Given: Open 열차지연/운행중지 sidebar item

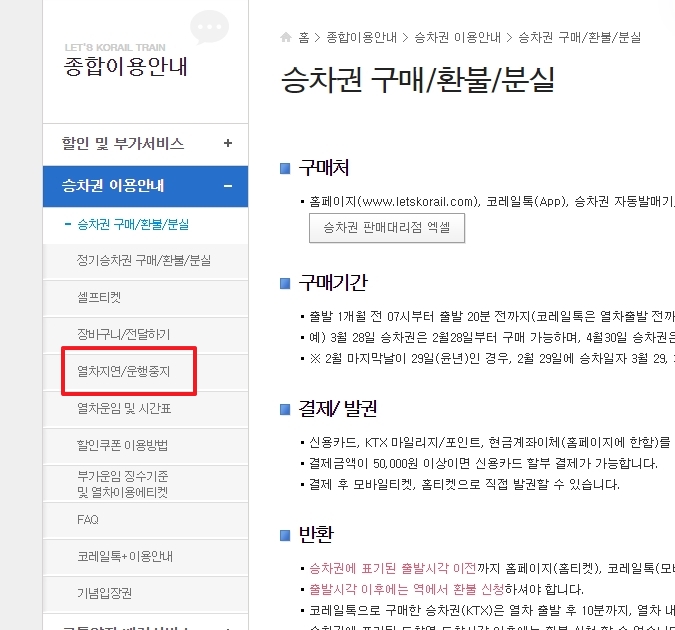Looking at the screenshot, I should (x=123, y=371).
